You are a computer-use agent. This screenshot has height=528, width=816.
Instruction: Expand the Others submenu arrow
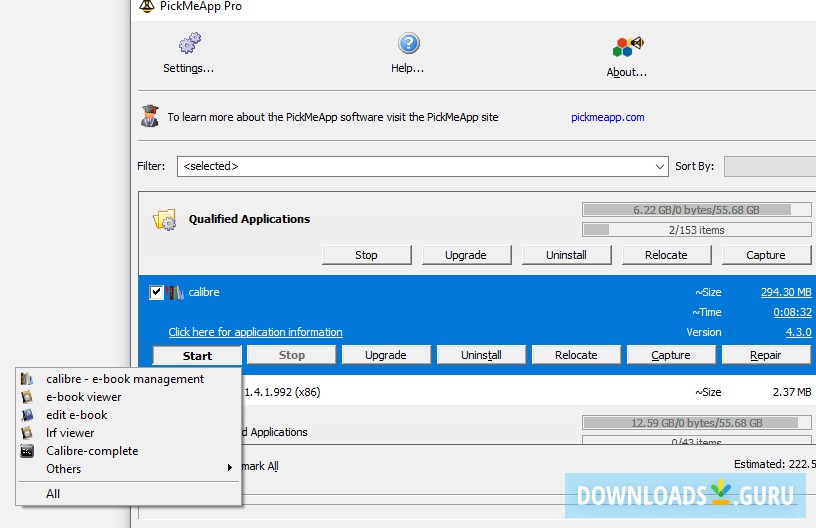(230, 468)
